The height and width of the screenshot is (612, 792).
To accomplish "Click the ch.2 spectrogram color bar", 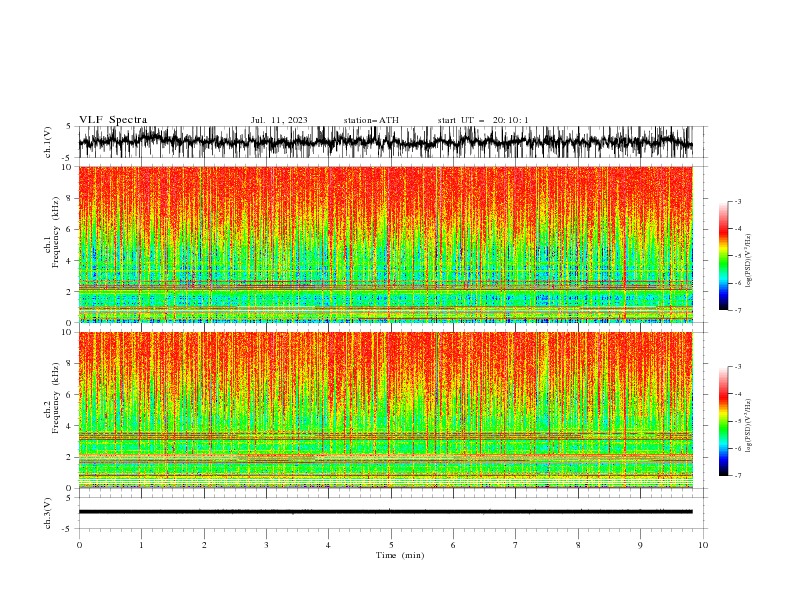I will tap(723, 421).
